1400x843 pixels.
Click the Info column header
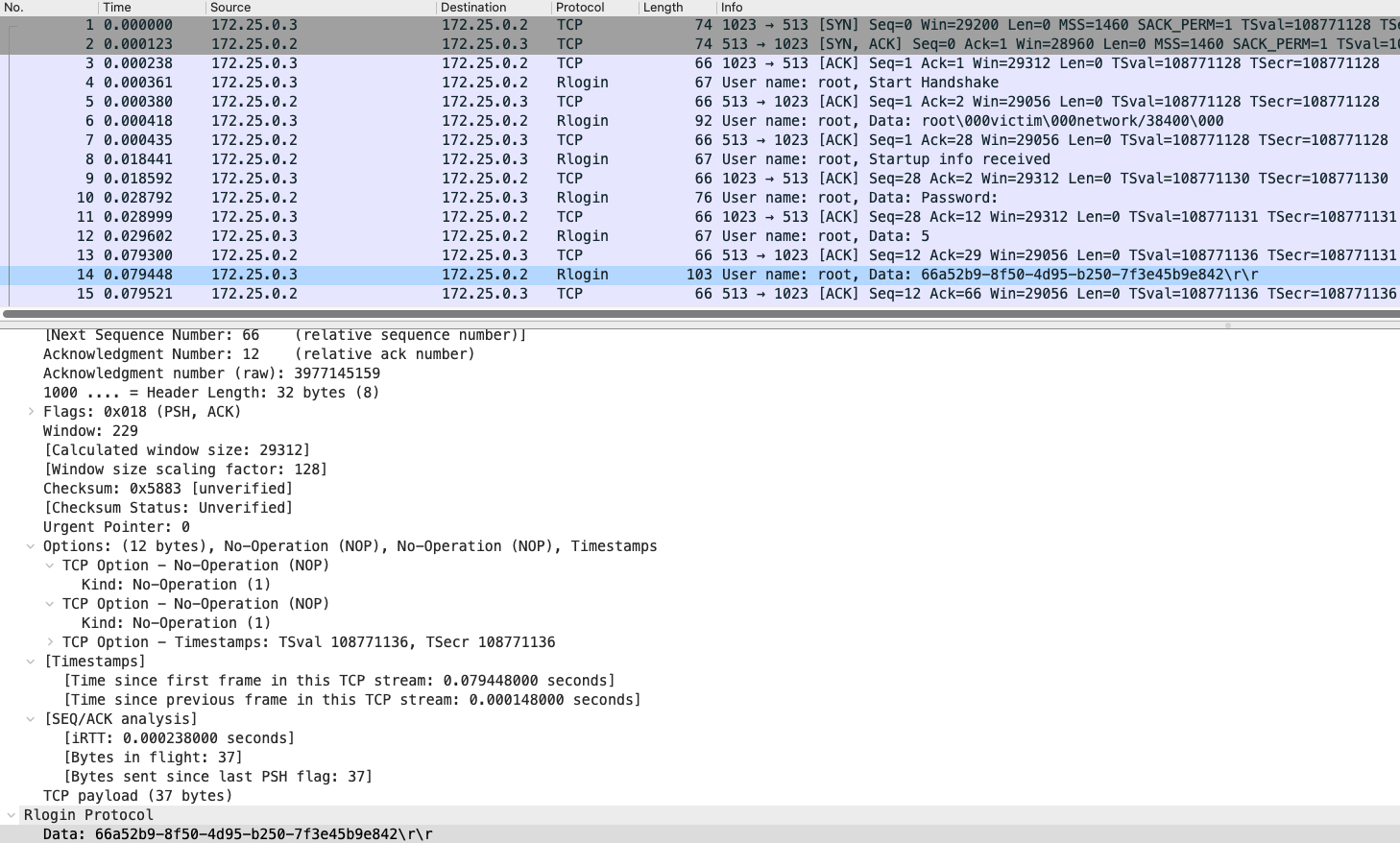click(x=1059, y=7)
